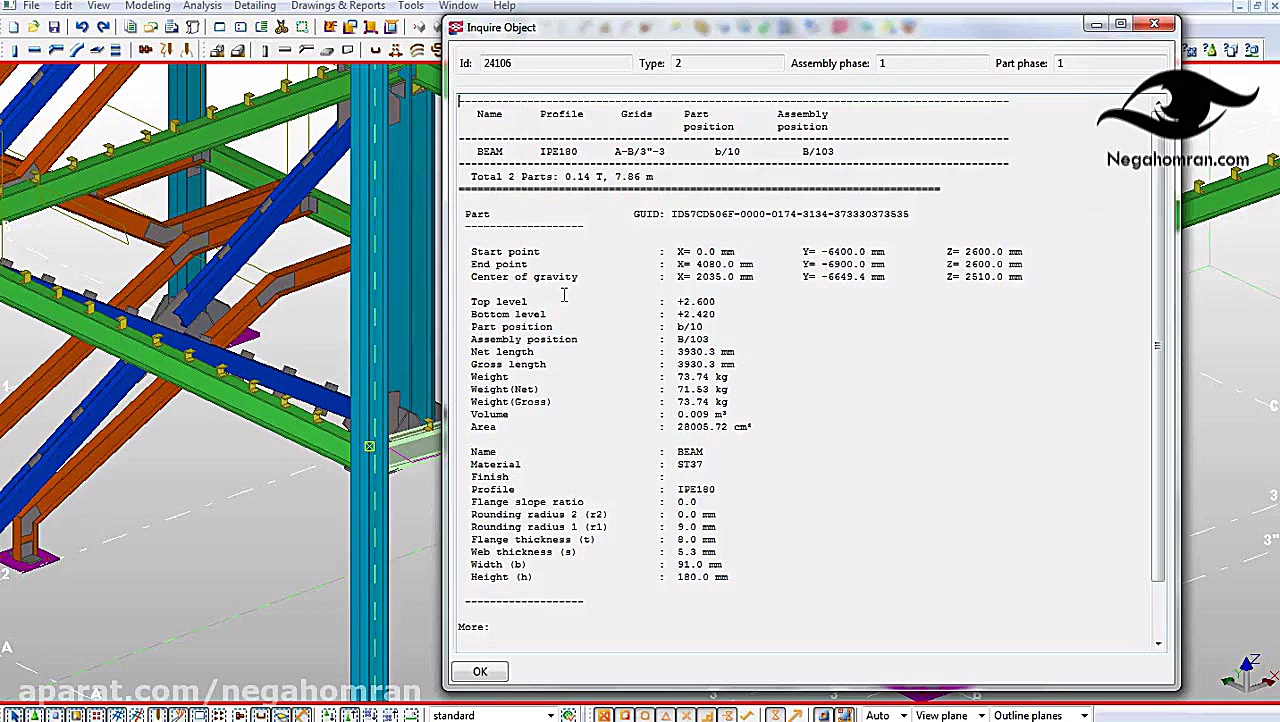Click the Undo arrow icon
Screen dimensions: 1280x722
pyautogui.click(x=82, y=27)
